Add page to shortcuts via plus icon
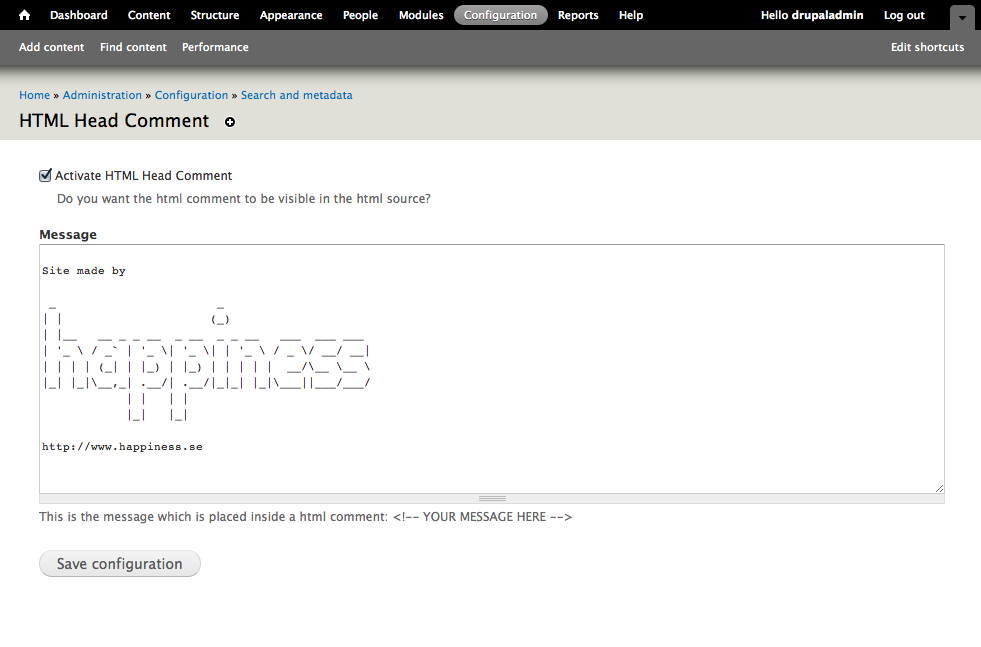This screenshot has width=981, height=647. (x=230, y=122)
